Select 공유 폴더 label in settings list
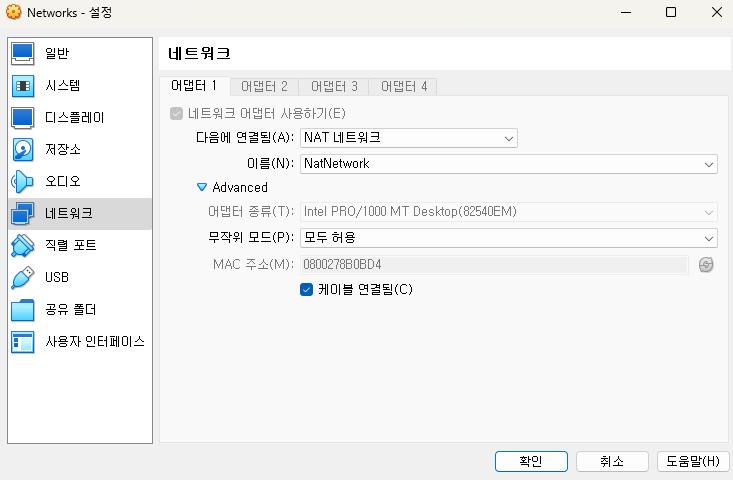 (x=71, y=310)
